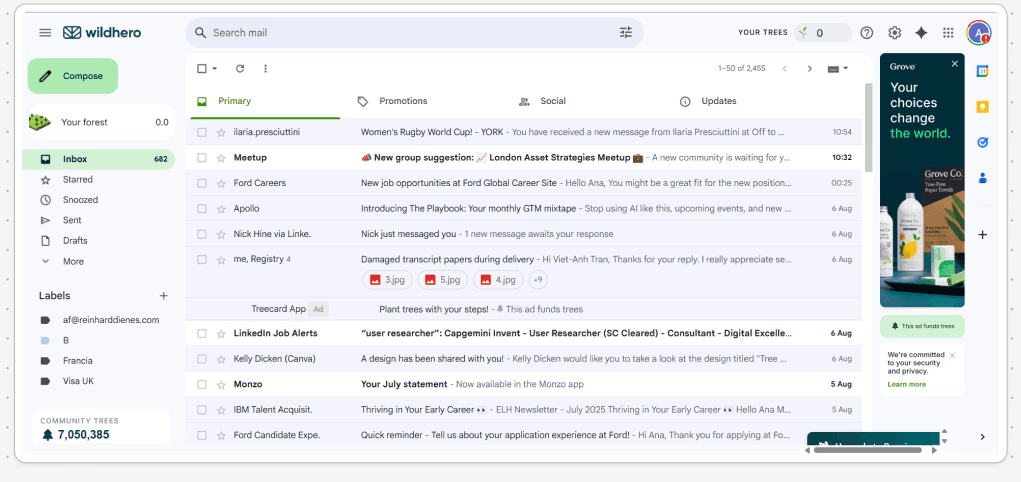Select the ilaria.presciuttini email checkbox
The image size is (1021, 482).
click(202, 132)
